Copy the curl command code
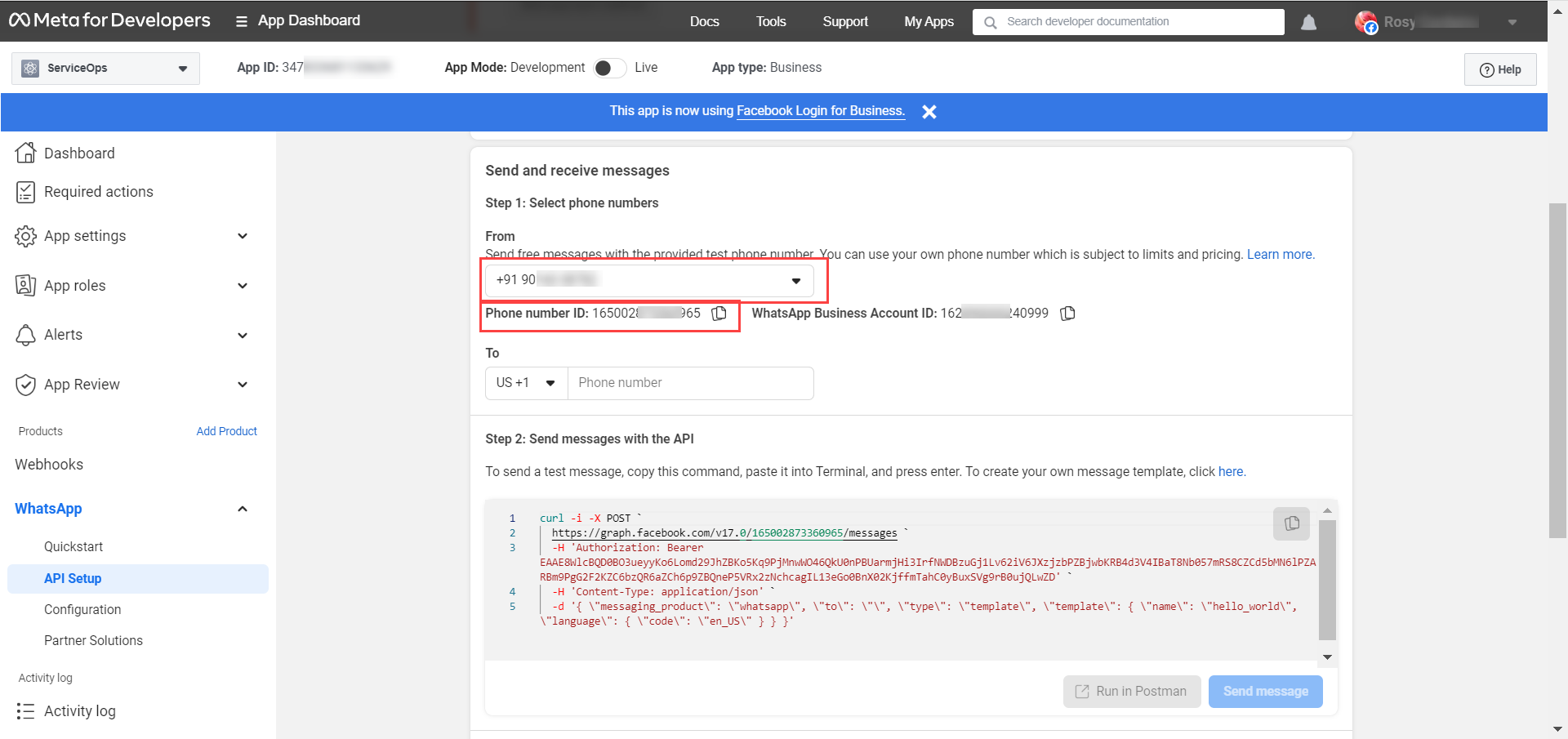 pos(1291,523)
